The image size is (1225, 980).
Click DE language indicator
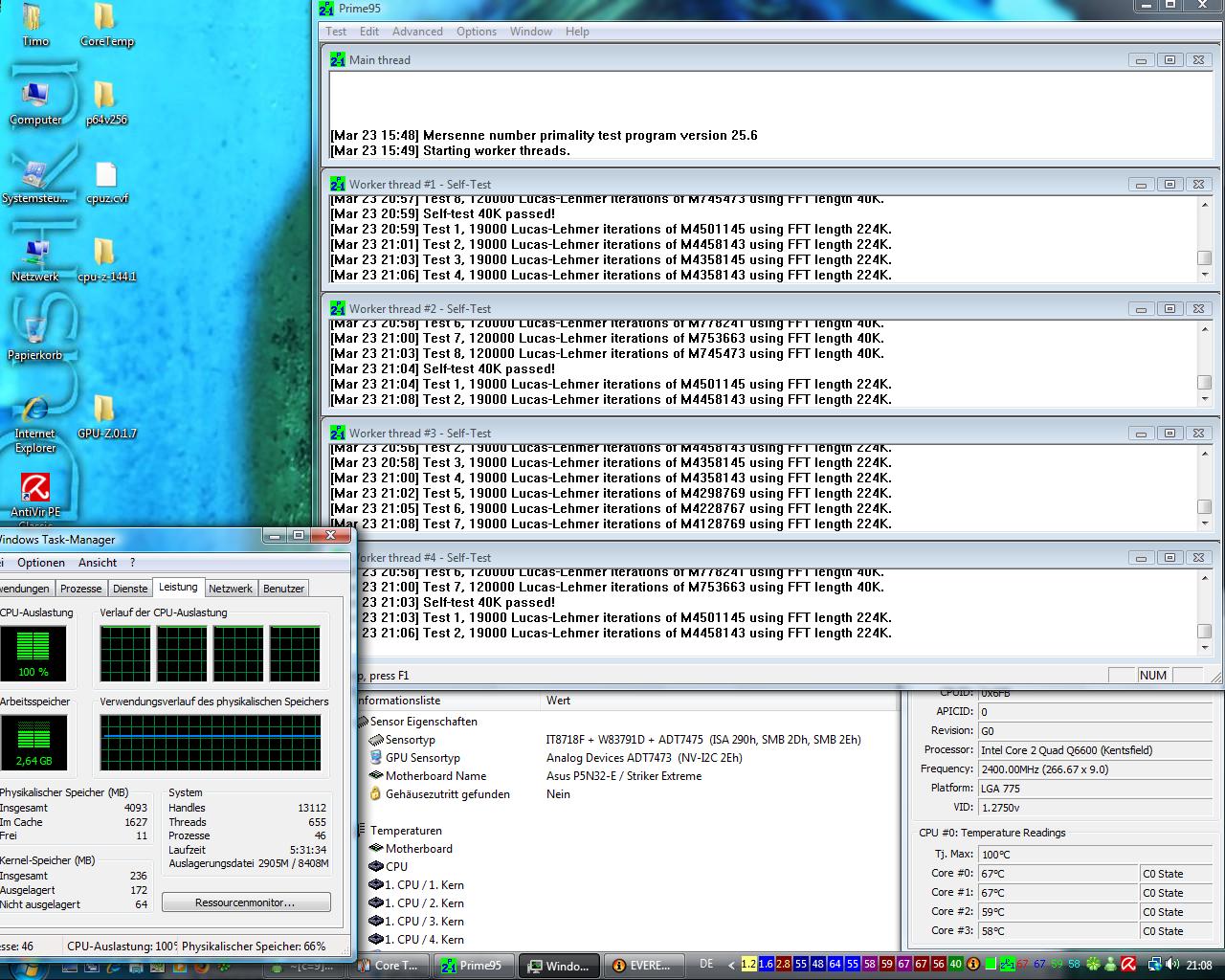coord(706,965)
